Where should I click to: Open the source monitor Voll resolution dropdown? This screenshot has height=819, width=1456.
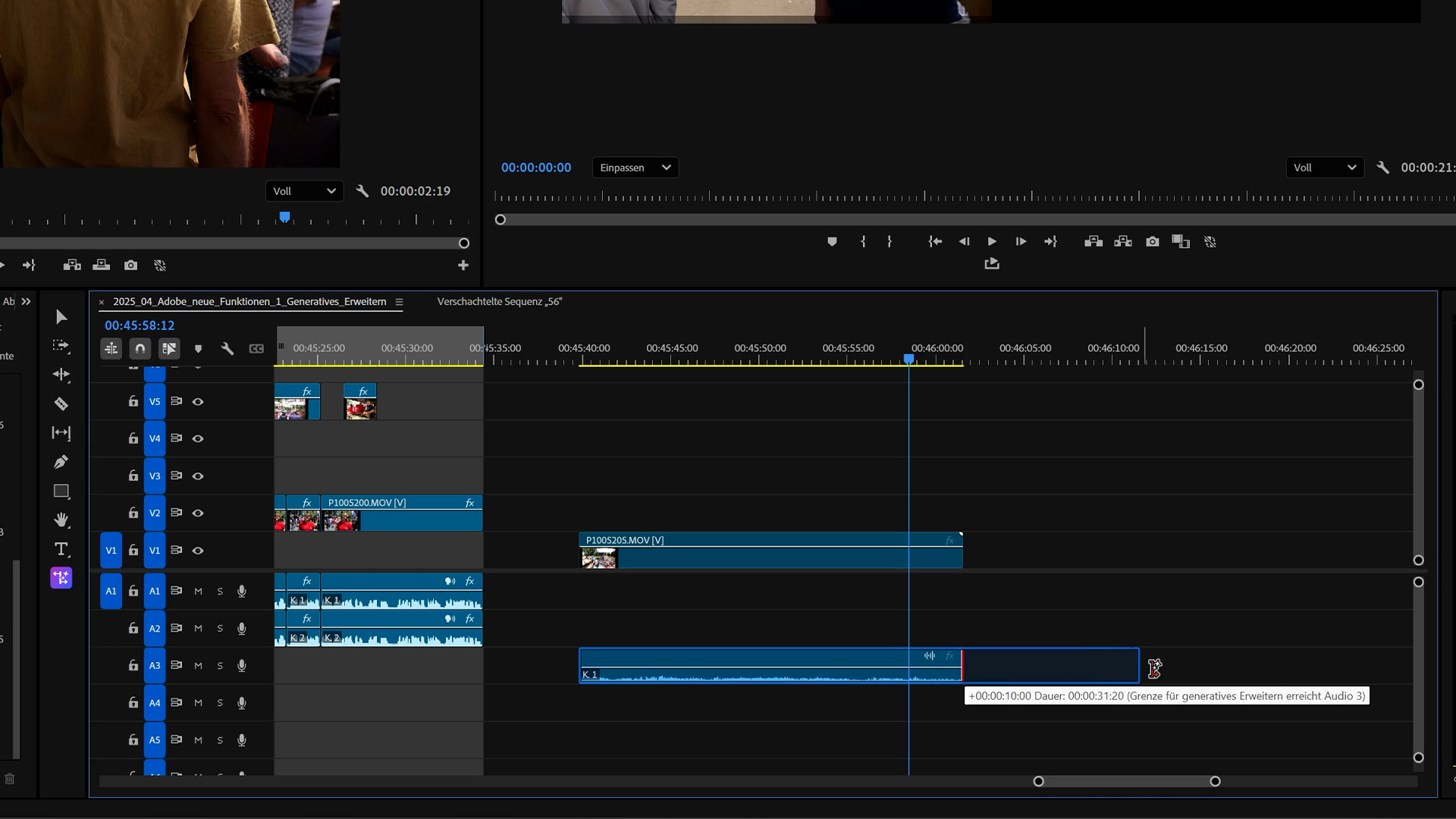(303, 191)
